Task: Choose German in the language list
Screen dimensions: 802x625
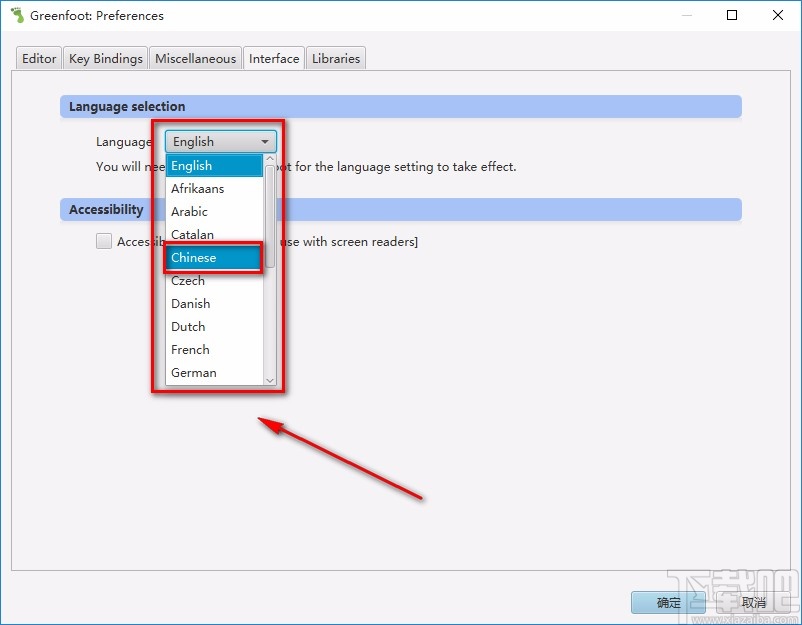Action: [214, 373]
